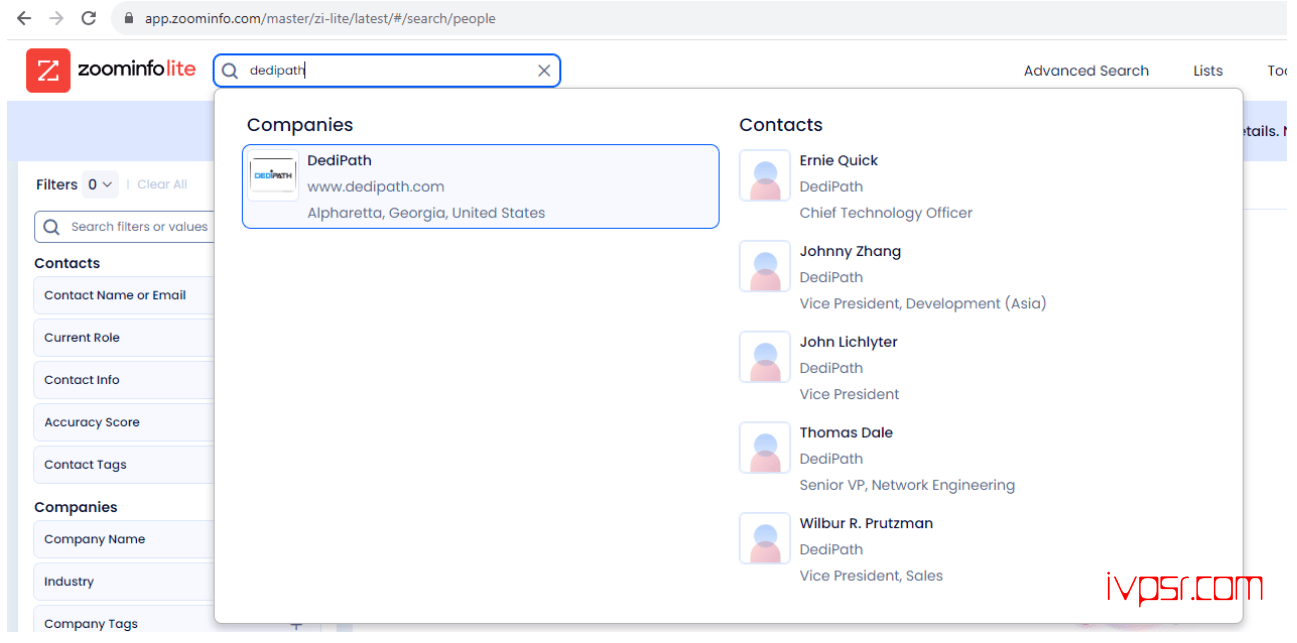
Task: Select the DediPath company result
Action: [x=481, y=187]
